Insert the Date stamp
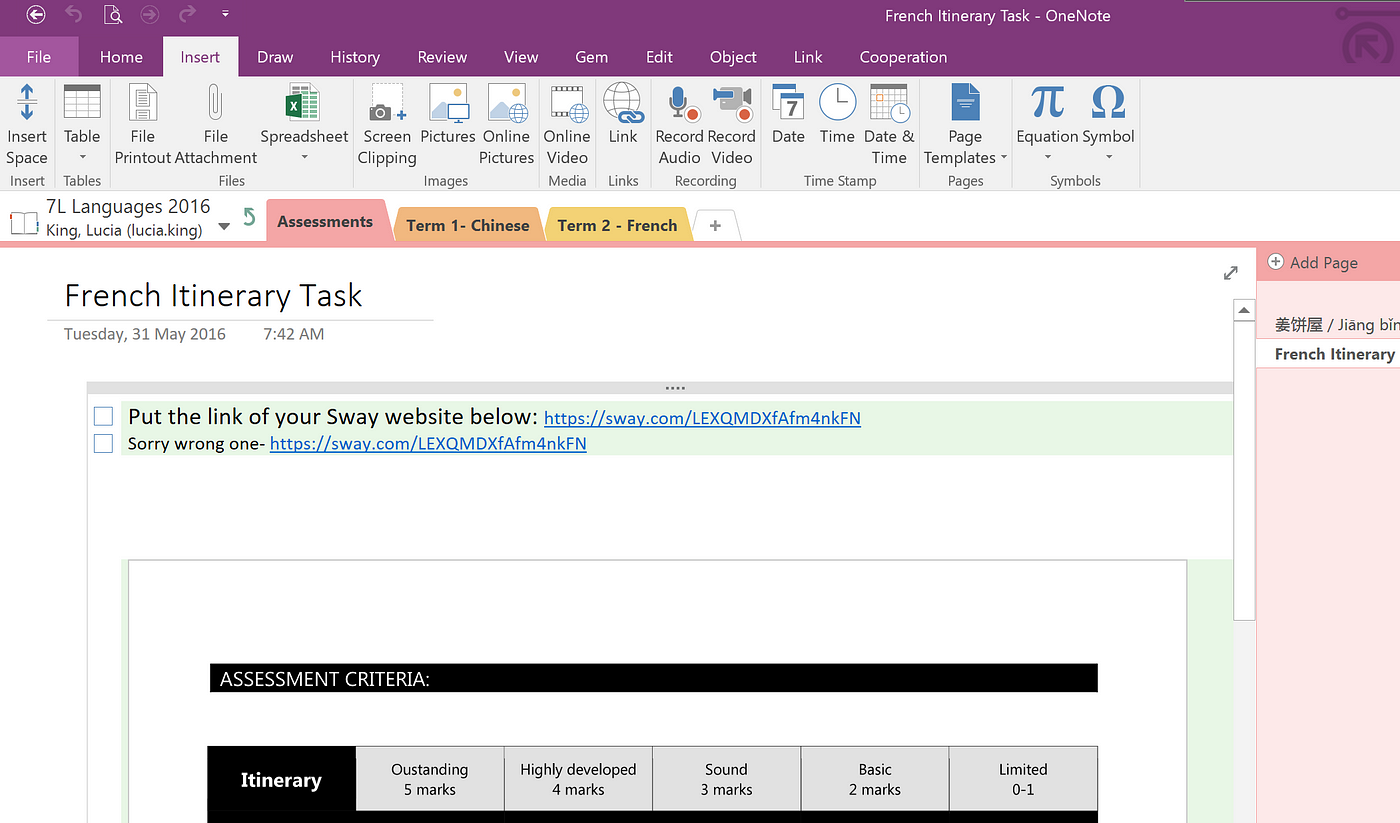The width and height of the screenshot is (1400, 823). click(x=788, y=115)
